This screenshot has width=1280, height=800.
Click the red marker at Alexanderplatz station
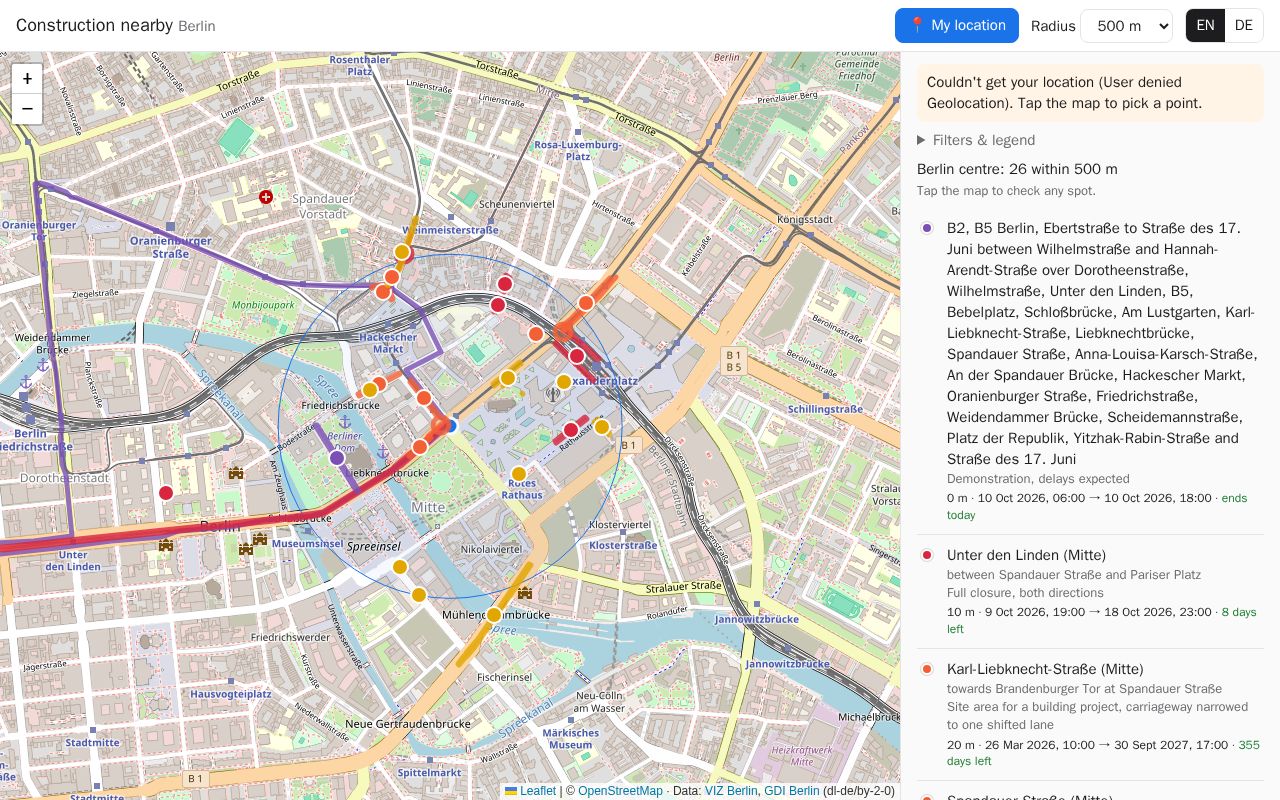pos(577,356)
